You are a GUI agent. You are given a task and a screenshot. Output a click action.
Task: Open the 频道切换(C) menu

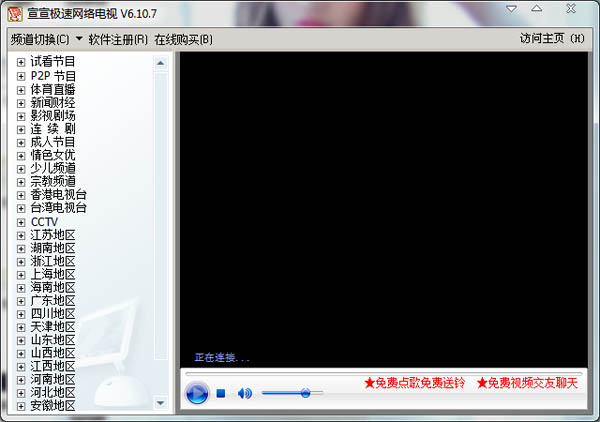coord(39,40)
